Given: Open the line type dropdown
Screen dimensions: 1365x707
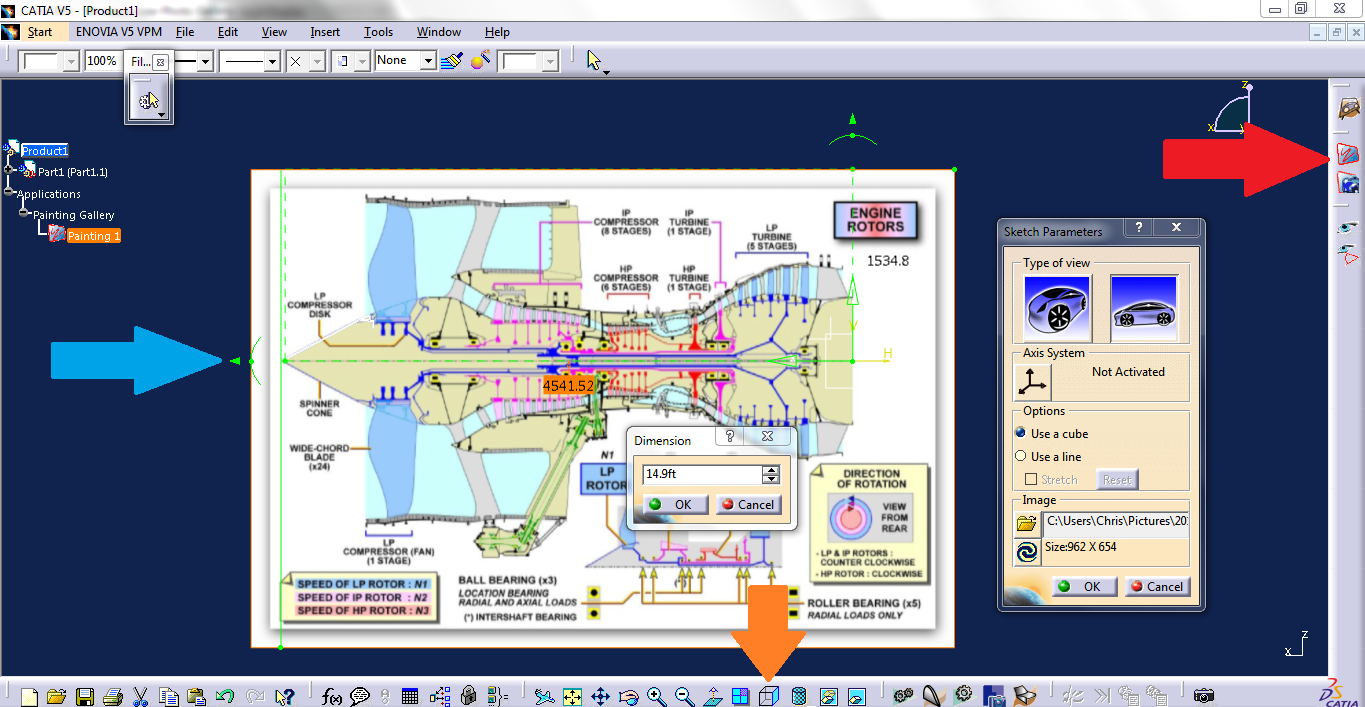Looking at the screenshot, I should pos(271,62).
